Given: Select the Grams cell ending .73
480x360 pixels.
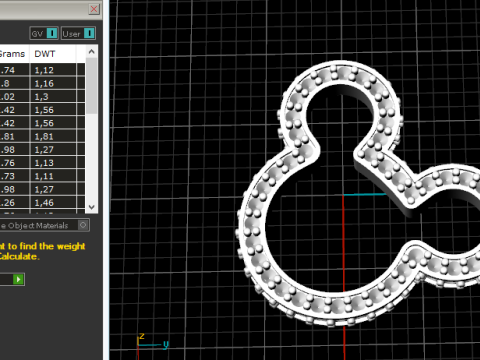Looking at the screenshot, I should pos(14,176).
